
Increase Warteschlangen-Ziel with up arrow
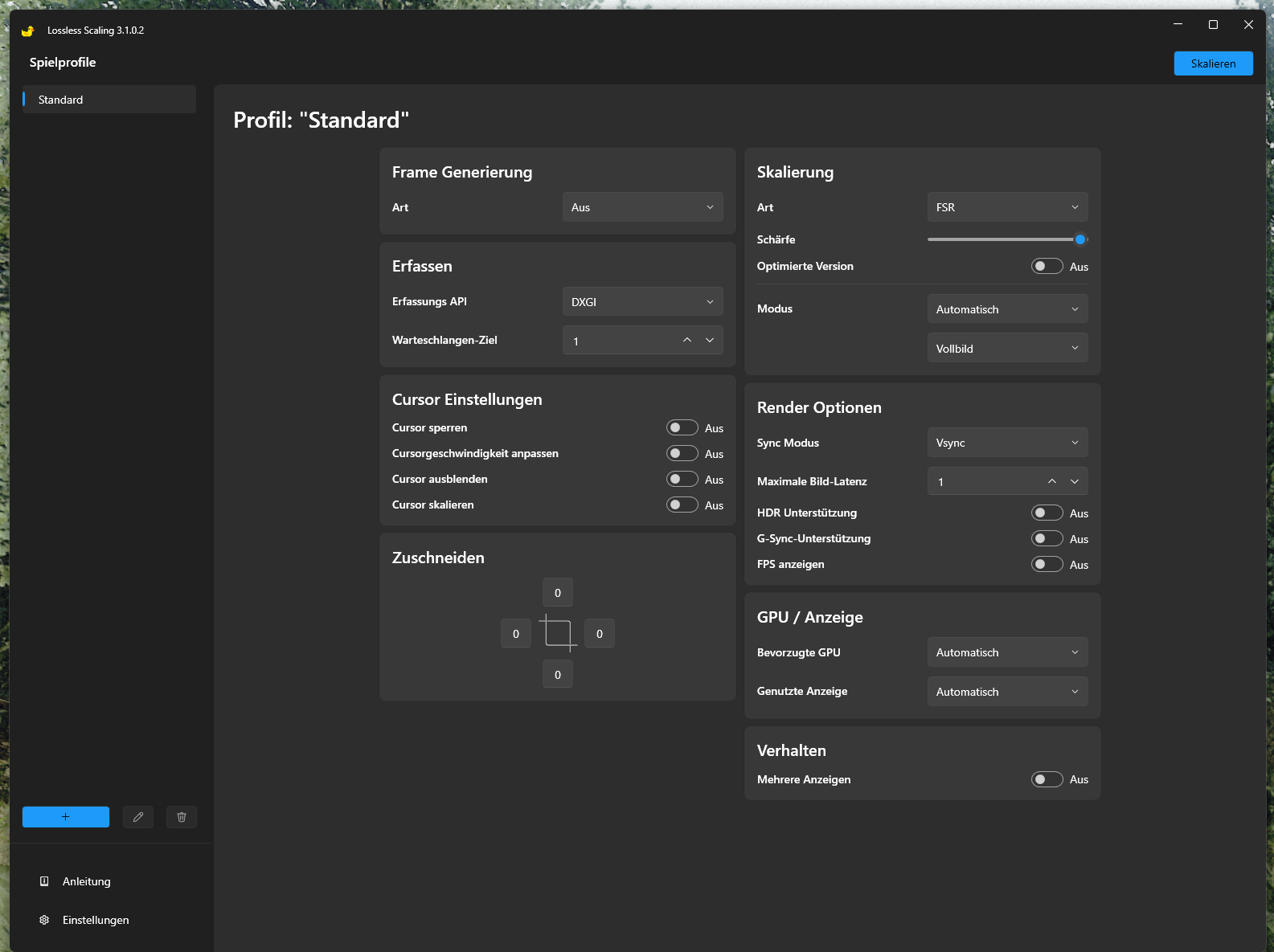(687, 341)
